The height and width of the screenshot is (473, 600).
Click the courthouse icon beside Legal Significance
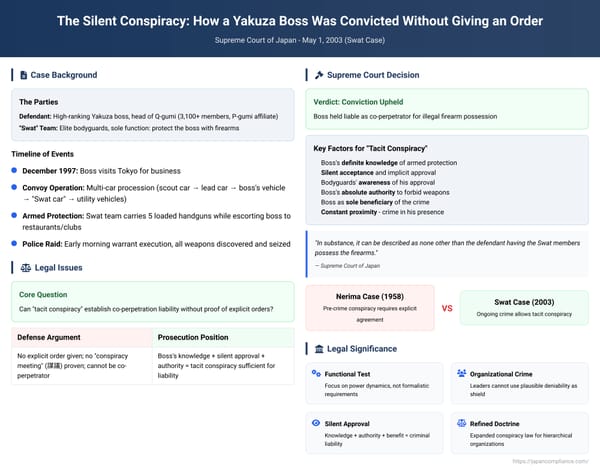coord(319,349)
